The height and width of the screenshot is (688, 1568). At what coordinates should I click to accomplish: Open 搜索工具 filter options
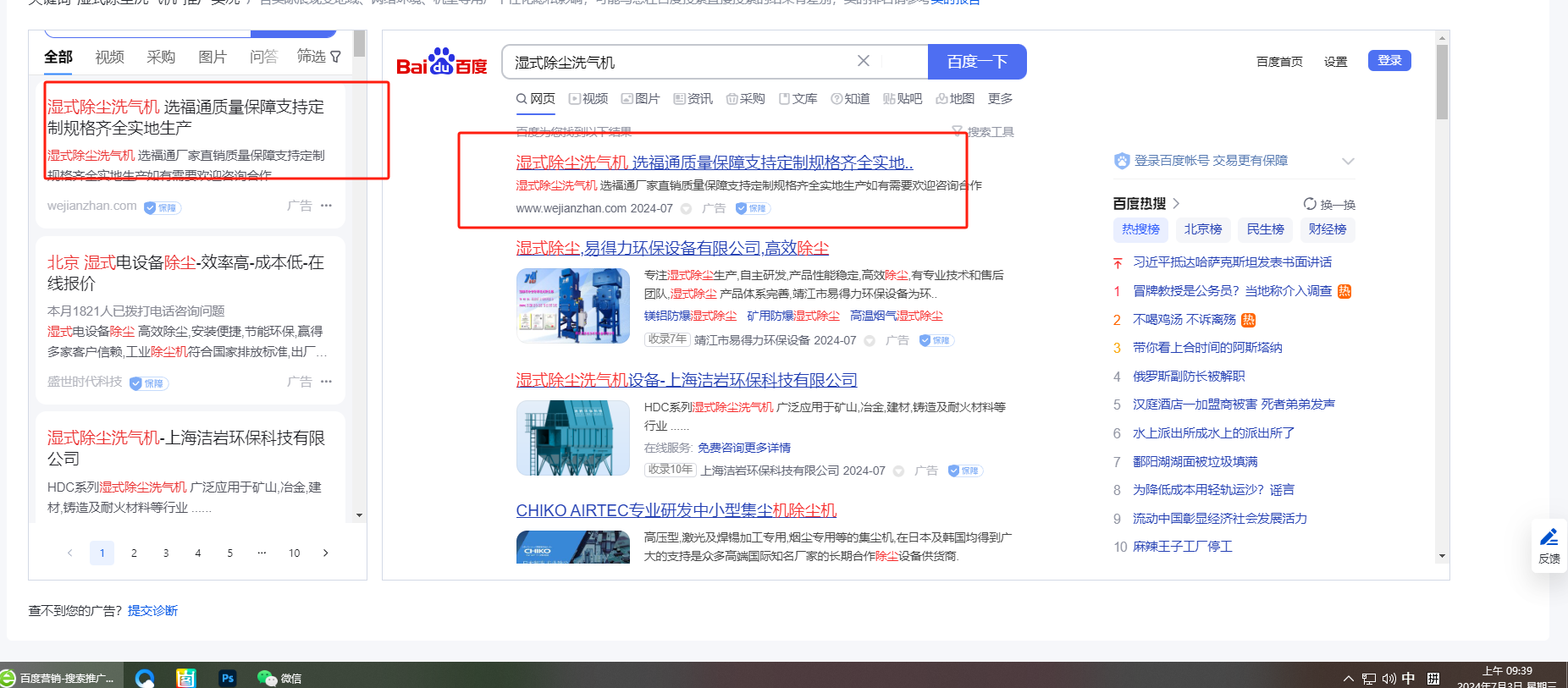pyautogui.click(x=983, y=132)
